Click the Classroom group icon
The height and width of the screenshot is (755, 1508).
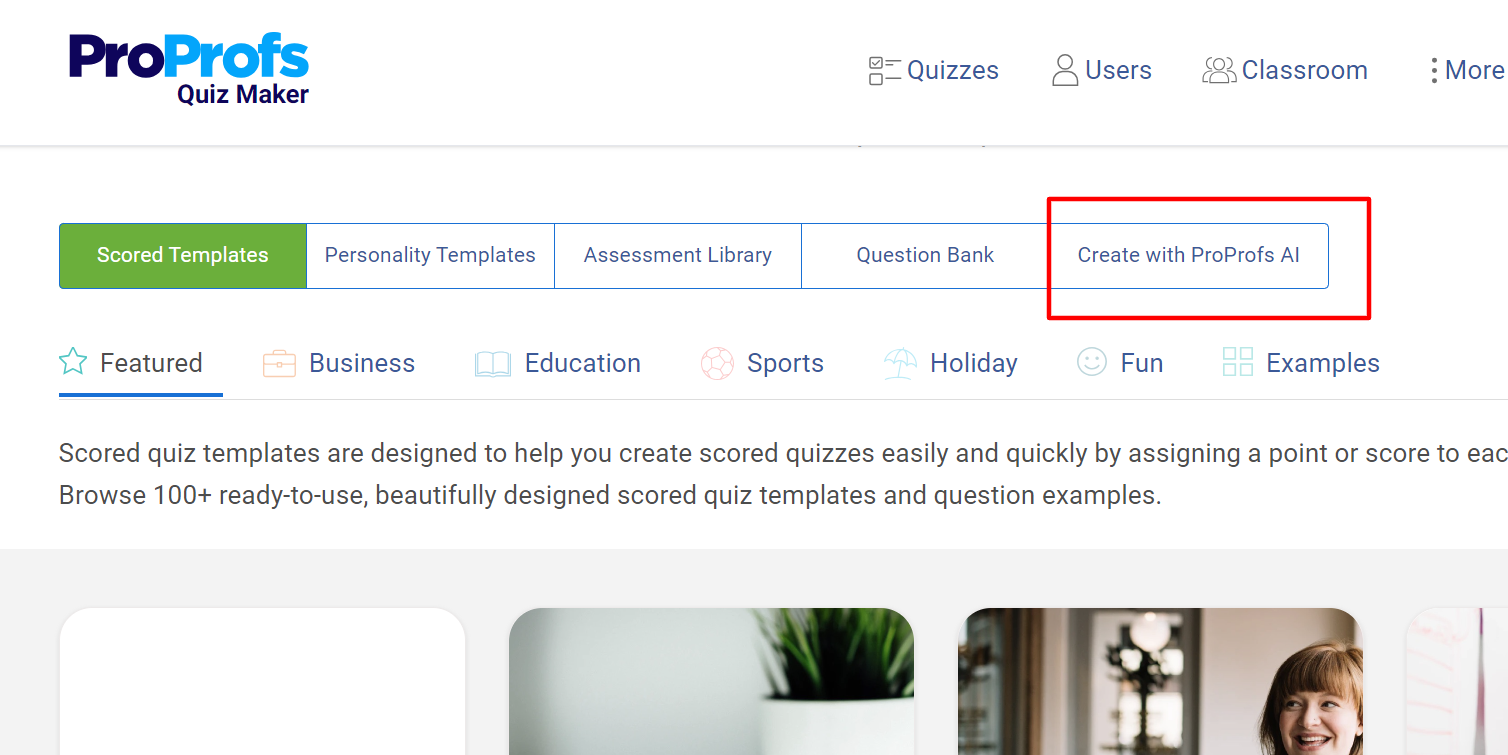click(x=1219, y=70)
